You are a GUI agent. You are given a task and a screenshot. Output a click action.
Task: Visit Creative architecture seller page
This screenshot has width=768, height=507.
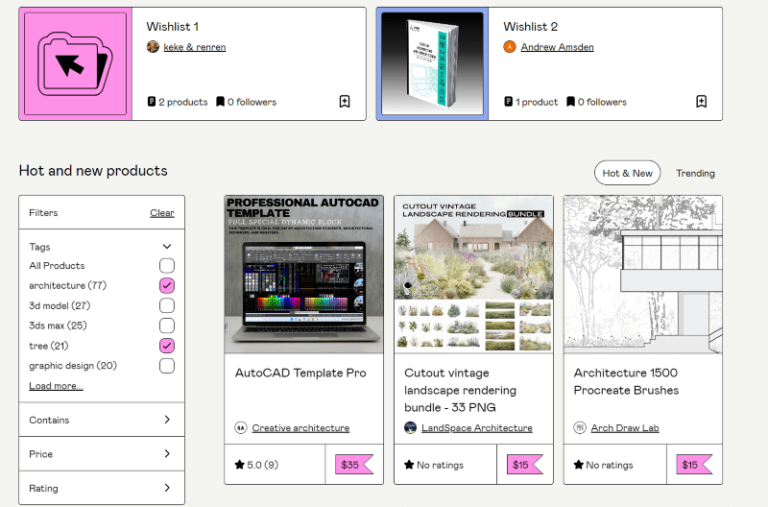click(301, 428)
